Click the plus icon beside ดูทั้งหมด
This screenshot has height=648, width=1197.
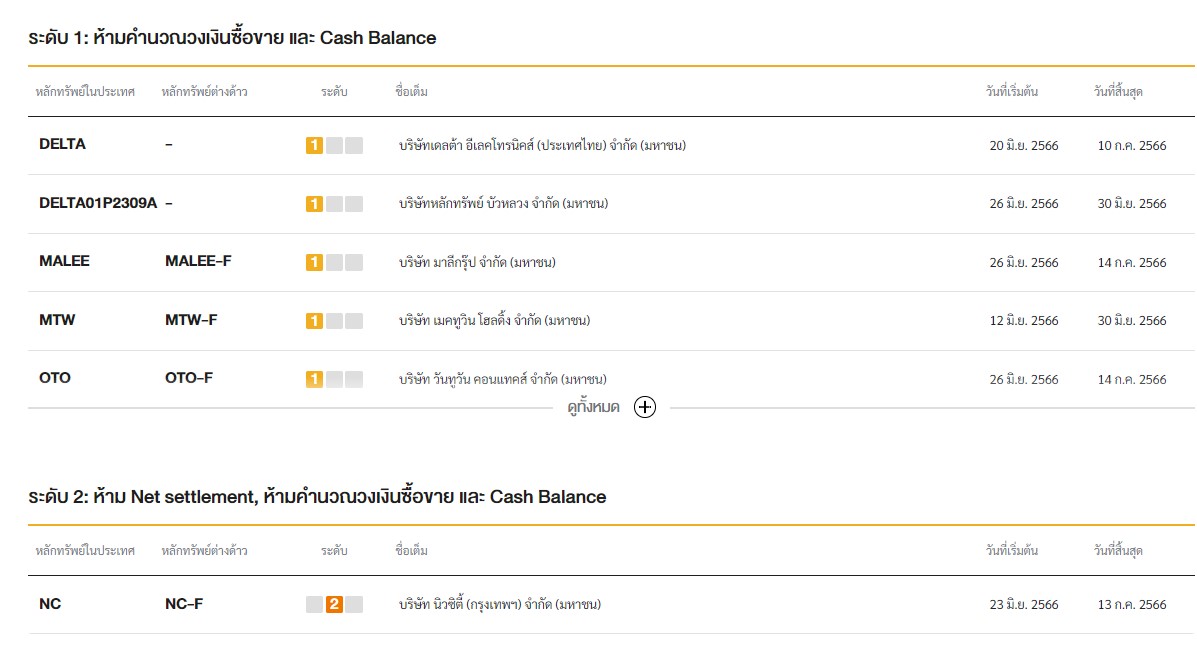tap(645, 407)
